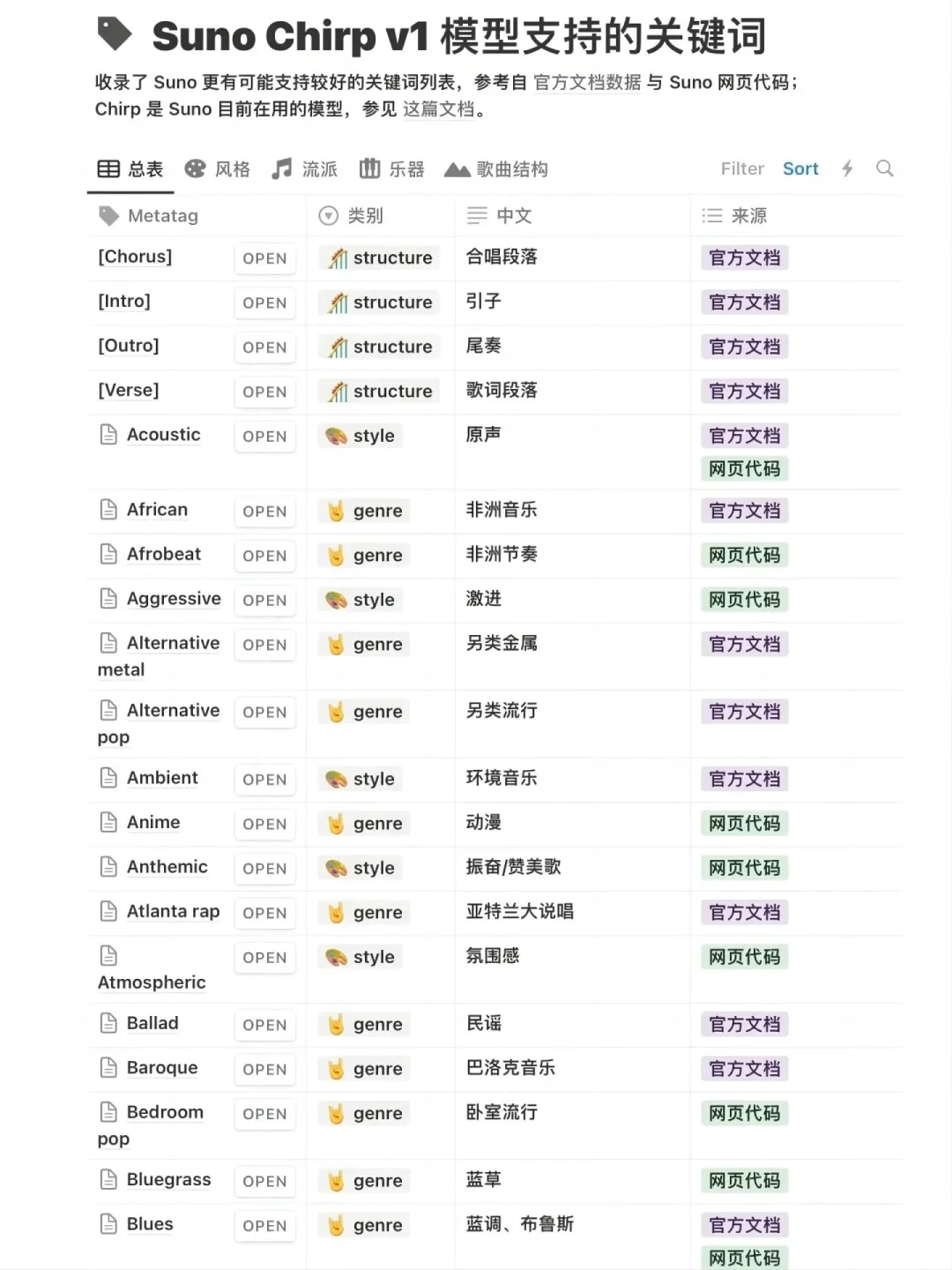
Task: Click the style tag on the Ambient row
Action: coord(360,779)
